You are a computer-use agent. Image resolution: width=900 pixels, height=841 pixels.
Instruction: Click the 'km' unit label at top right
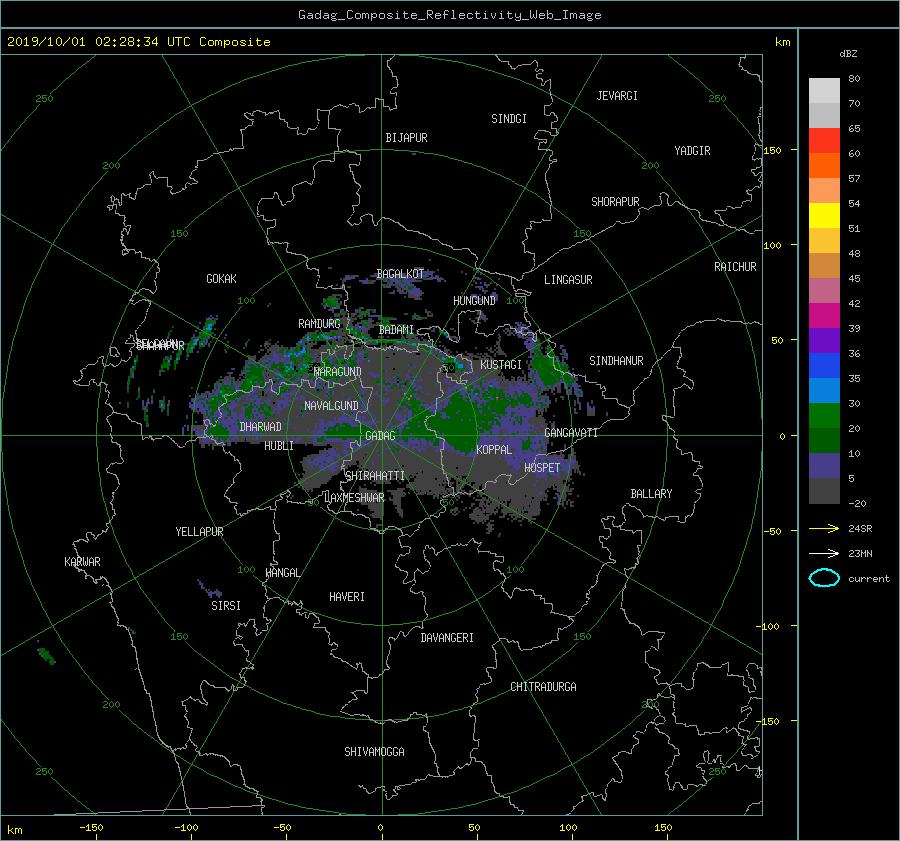coord(782,42)
